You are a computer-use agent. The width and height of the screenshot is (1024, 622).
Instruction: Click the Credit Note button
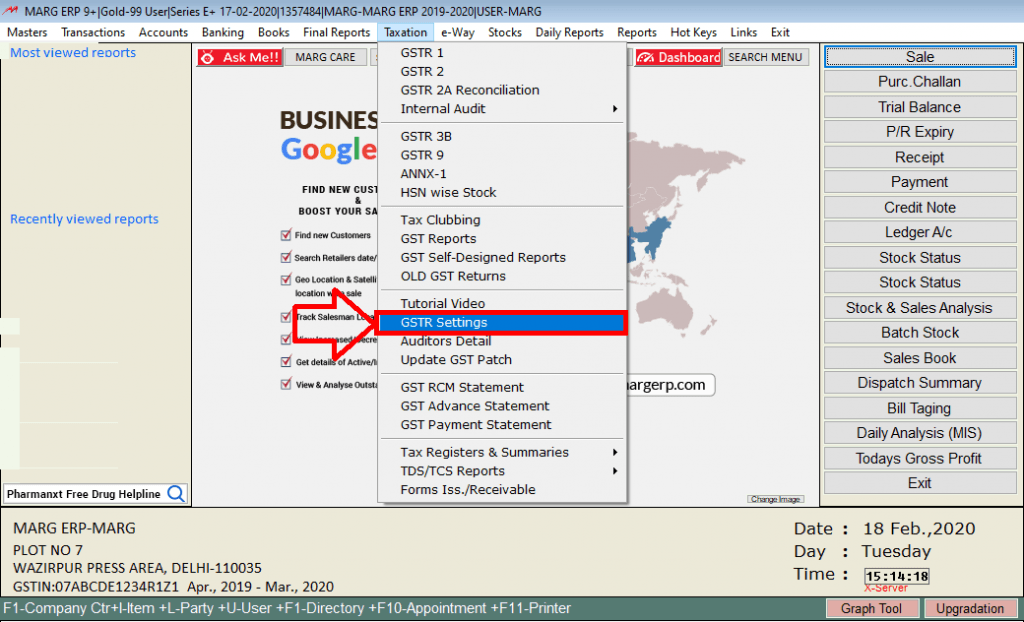pos(920,208)
